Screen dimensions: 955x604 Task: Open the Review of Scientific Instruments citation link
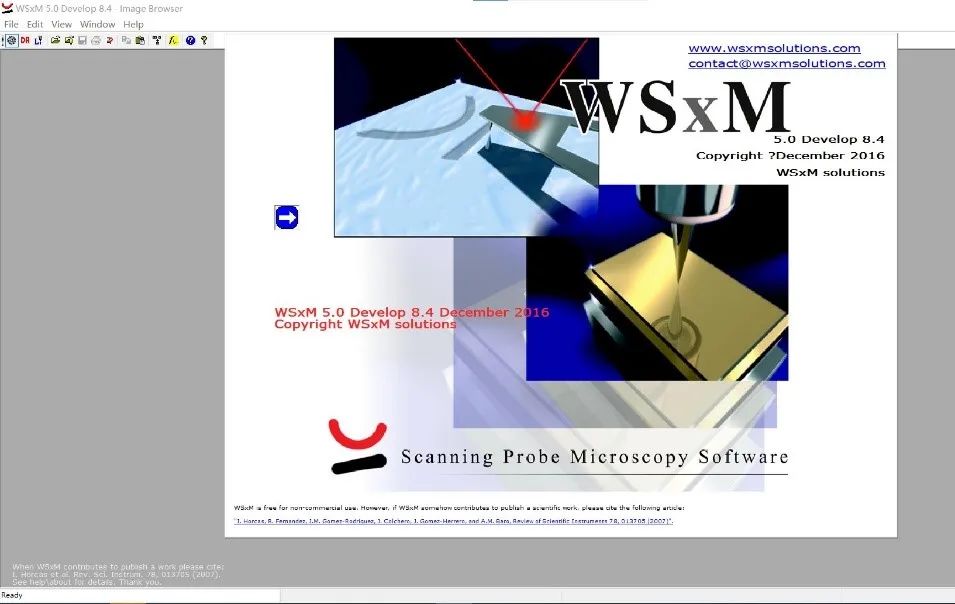(453, 521)
